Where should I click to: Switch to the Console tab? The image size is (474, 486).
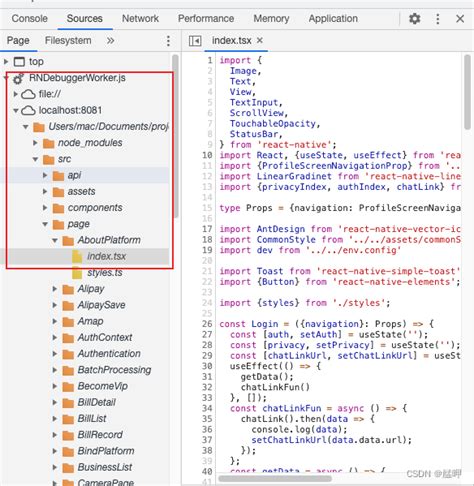click(29, 18)
